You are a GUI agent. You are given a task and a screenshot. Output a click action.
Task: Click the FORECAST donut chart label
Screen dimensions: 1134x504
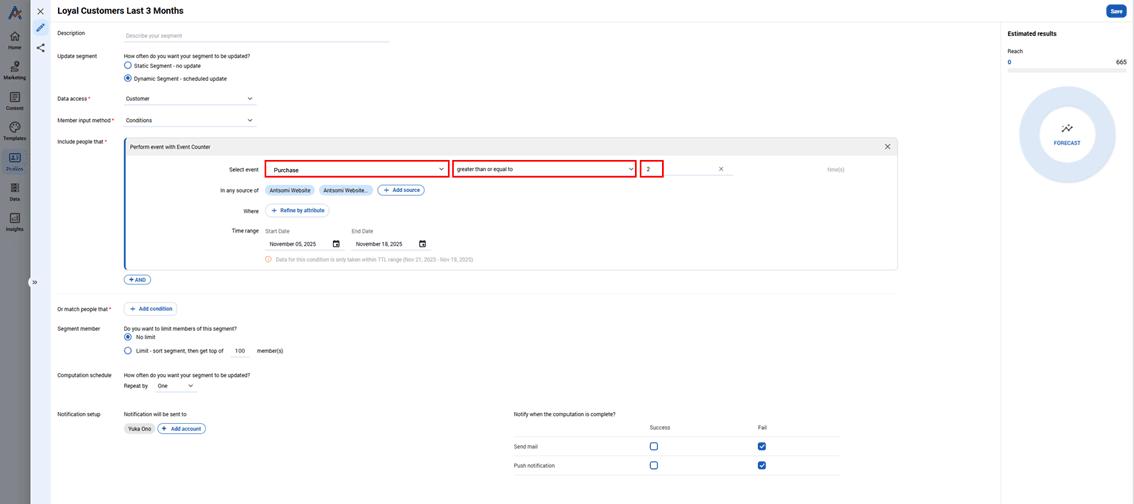pyautogui.click(x=1067, y=143)
